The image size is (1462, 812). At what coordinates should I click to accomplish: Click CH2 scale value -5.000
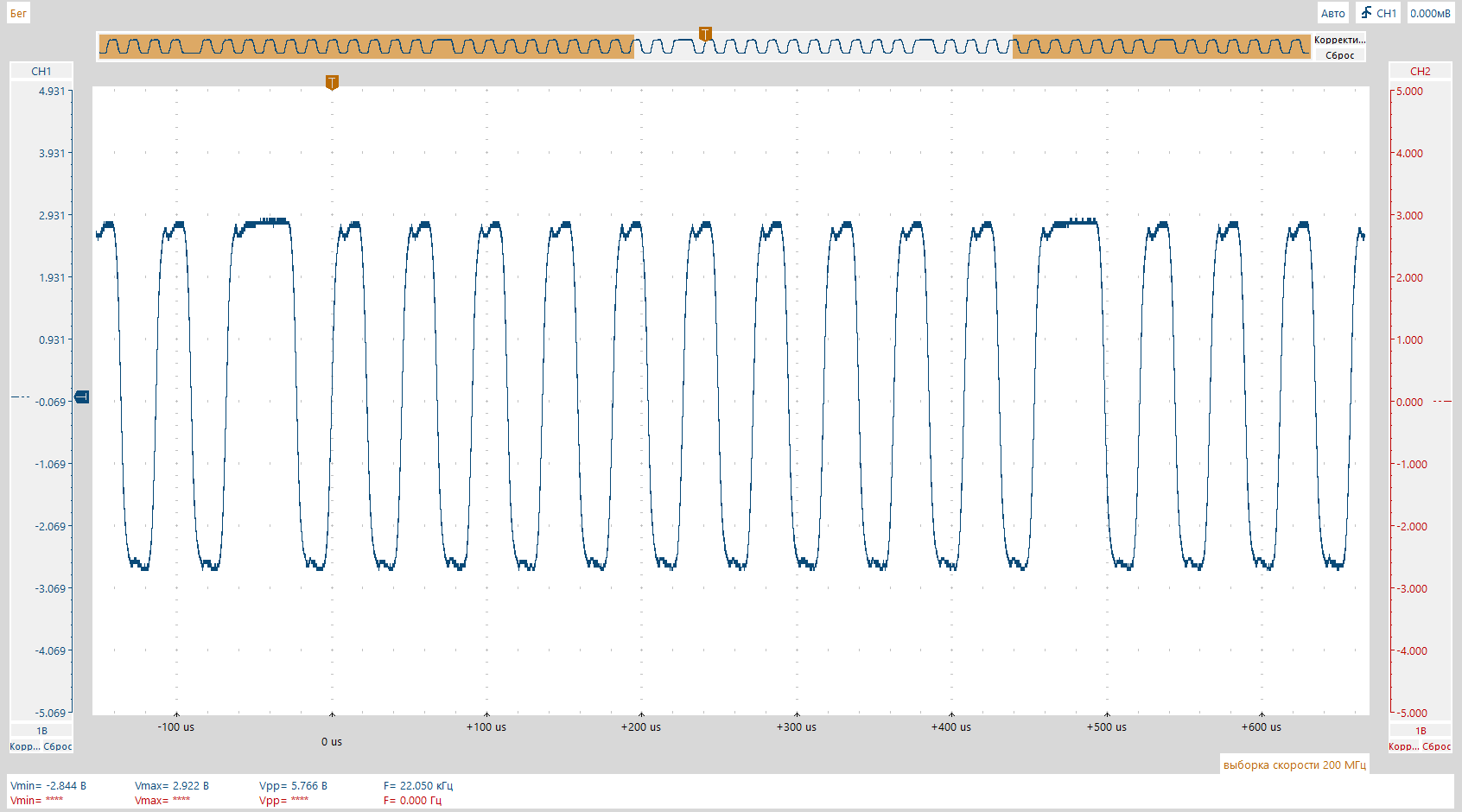coord(1412,713)
